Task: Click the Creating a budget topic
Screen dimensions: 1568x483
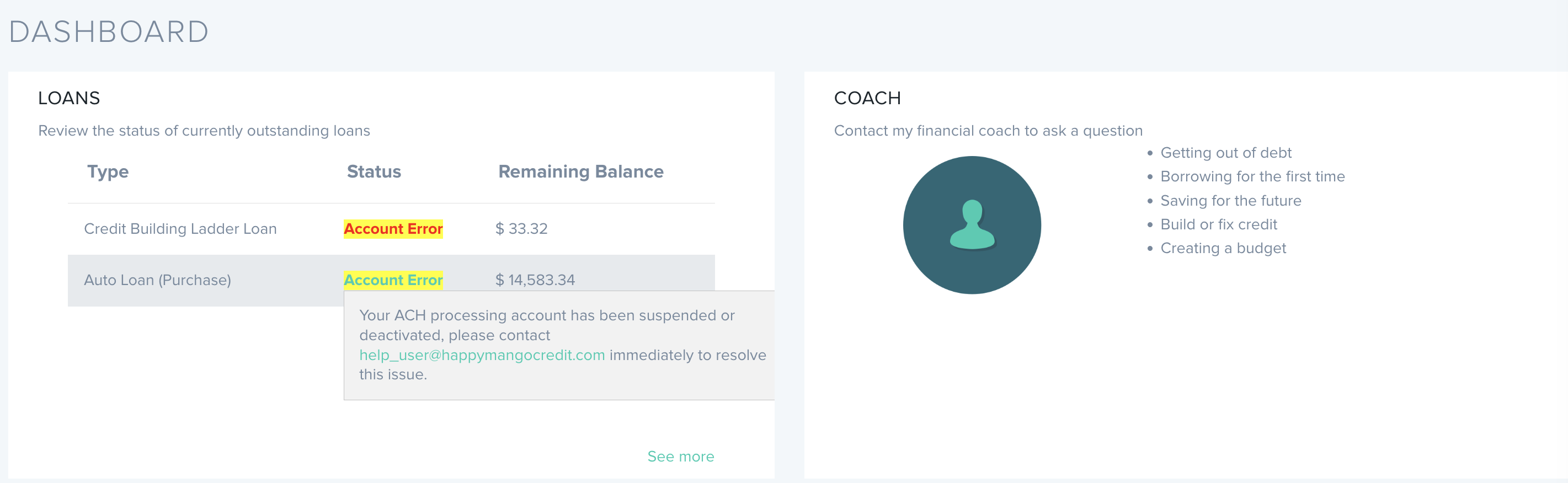Action: click(1223, 248)
